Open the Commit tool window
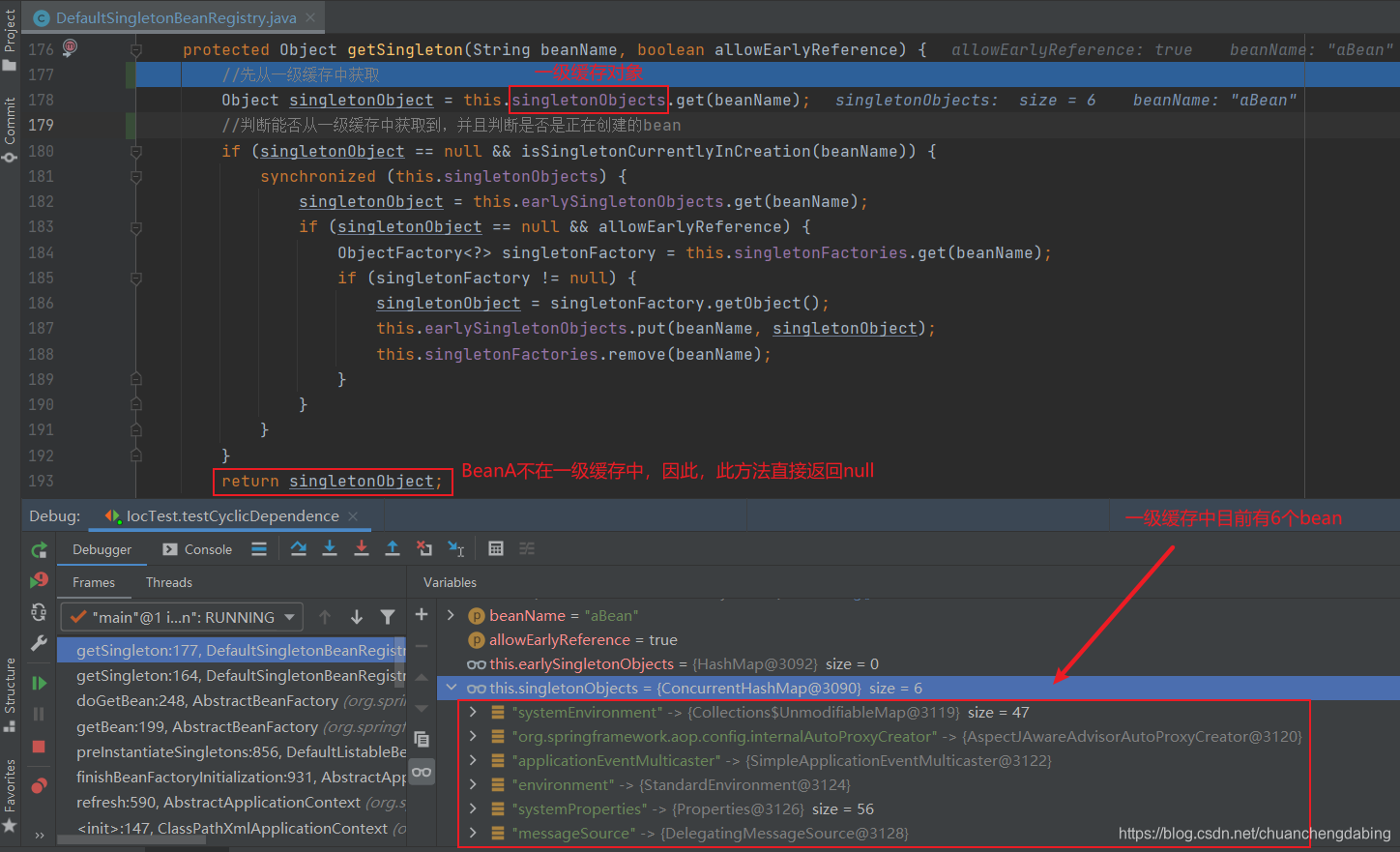1400x852 pixels. [10, 130]
